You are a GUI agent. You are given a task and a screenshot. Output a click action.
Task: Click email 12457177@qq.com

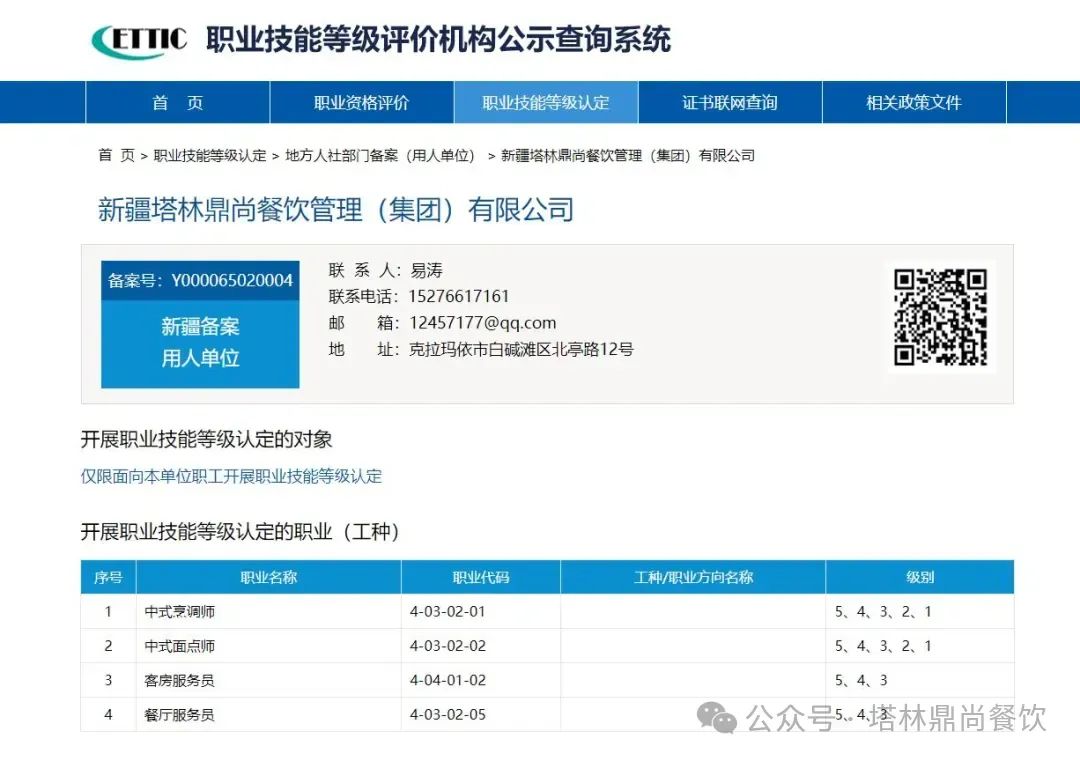[483, 322]
